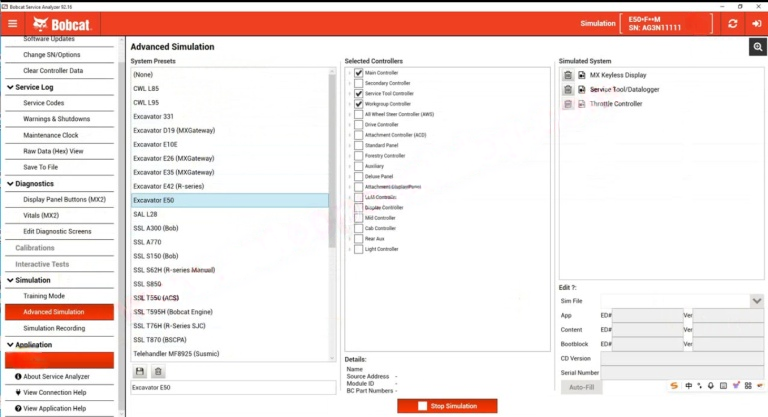Delete preset using trash icon below list

coord(158,372)
